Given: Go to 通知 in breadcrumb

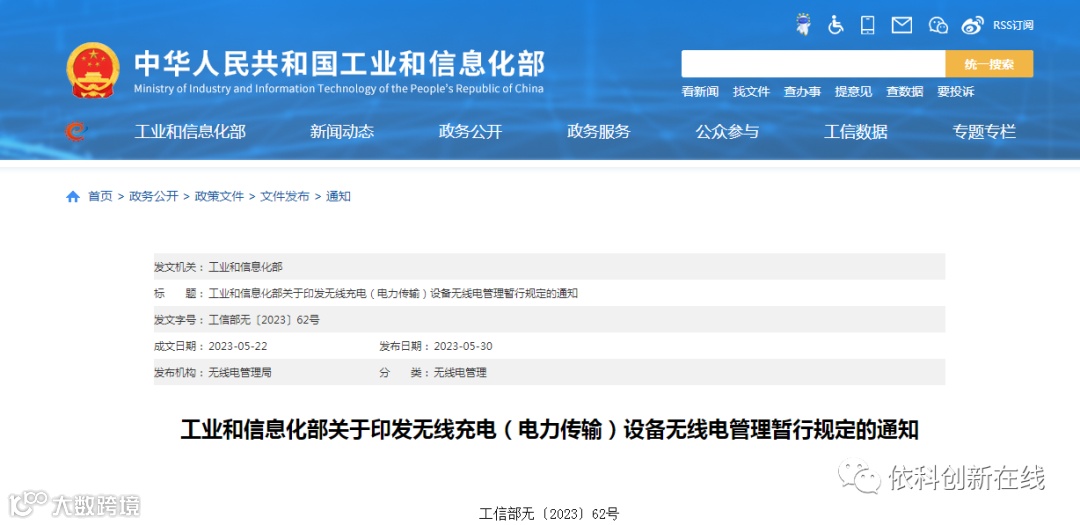Looking at the screenshot, I should (338, 196).
